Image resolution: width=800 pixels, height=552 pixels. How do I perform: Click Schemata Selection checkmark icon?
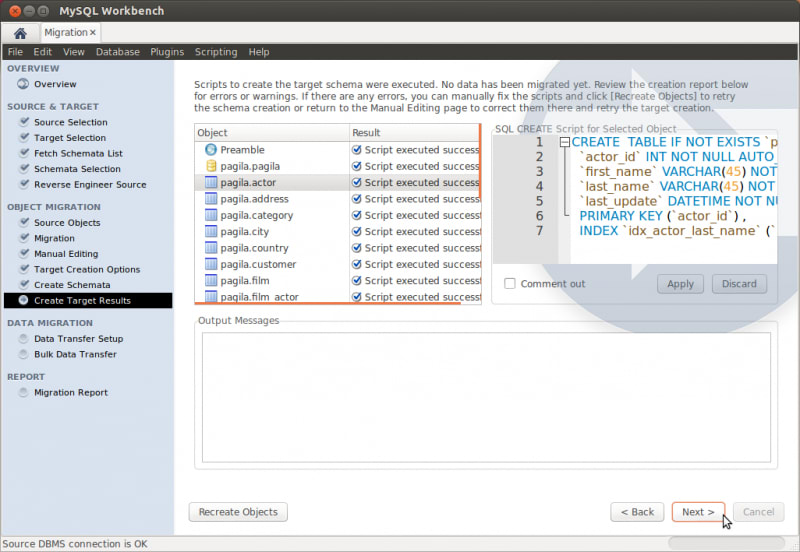coord(24,168)
